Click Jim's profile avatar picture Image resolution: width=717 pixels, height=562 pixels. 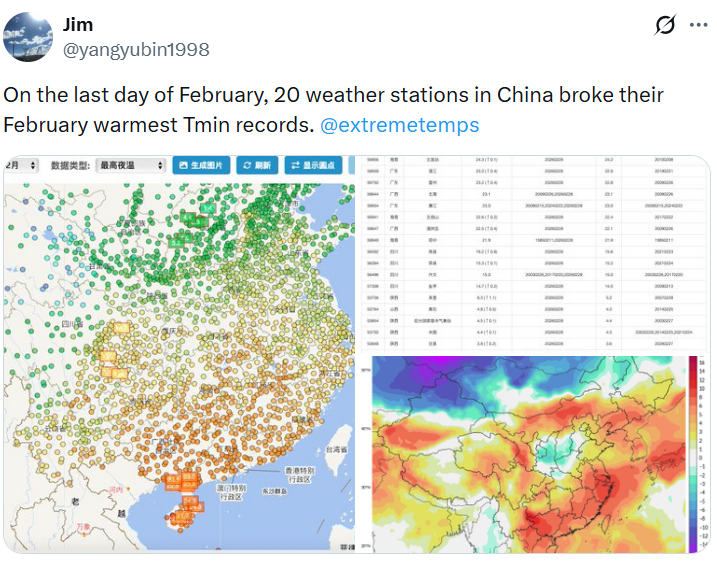[x=29, y=37]
